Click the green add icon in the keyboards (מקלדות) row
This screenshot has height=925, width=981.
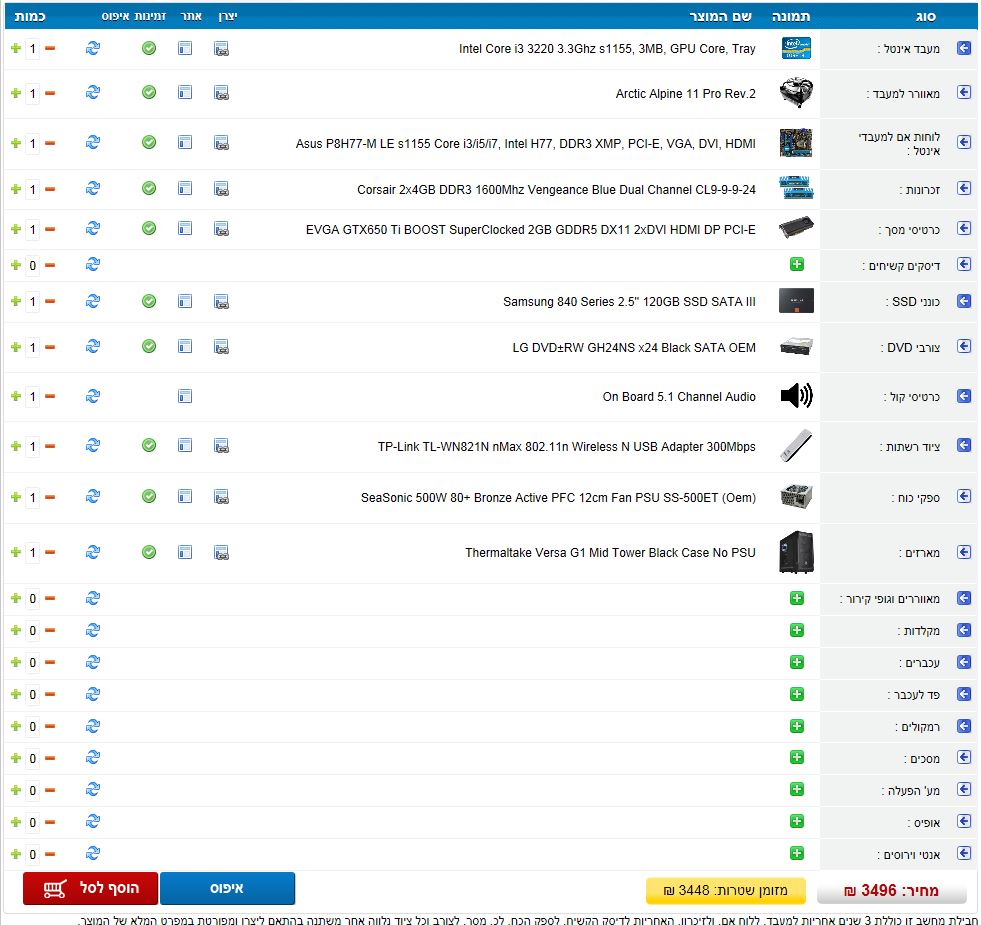click(797, 630)
